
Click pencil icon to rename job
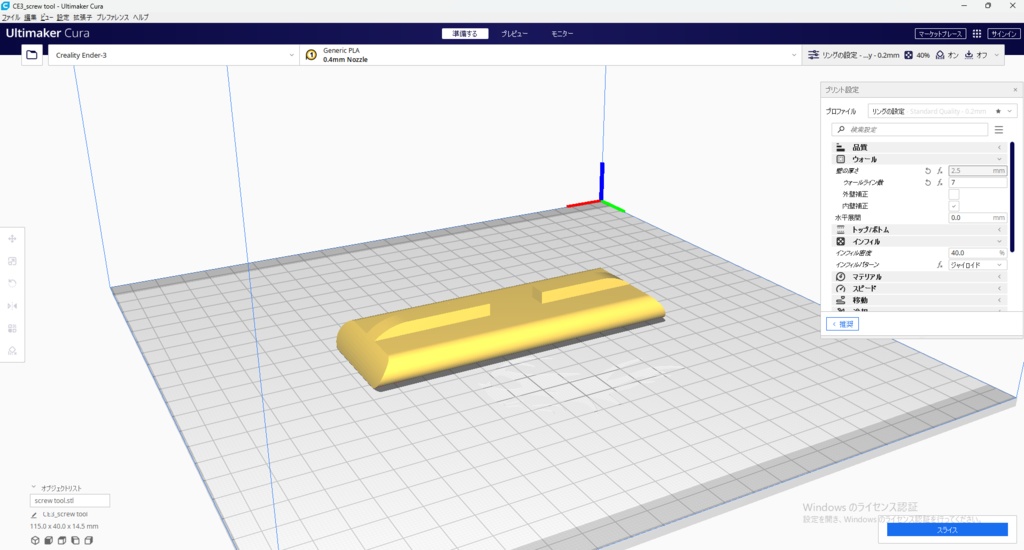point(34,515)
